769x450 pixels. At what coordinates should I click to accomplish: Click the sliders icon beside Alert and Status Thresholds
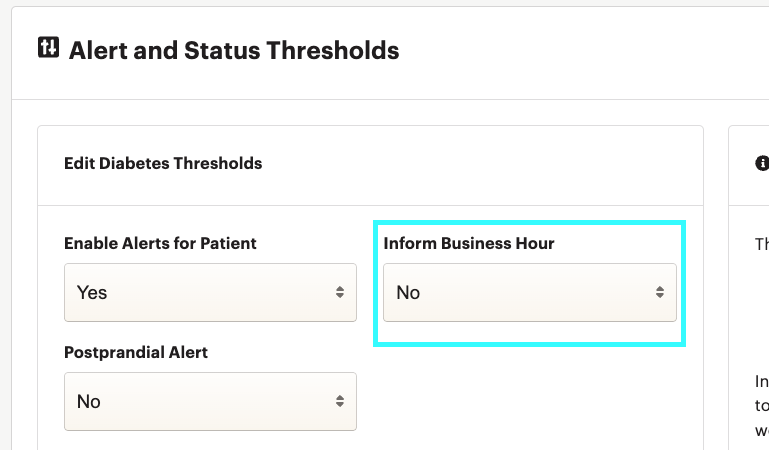(x=49, y=48)
